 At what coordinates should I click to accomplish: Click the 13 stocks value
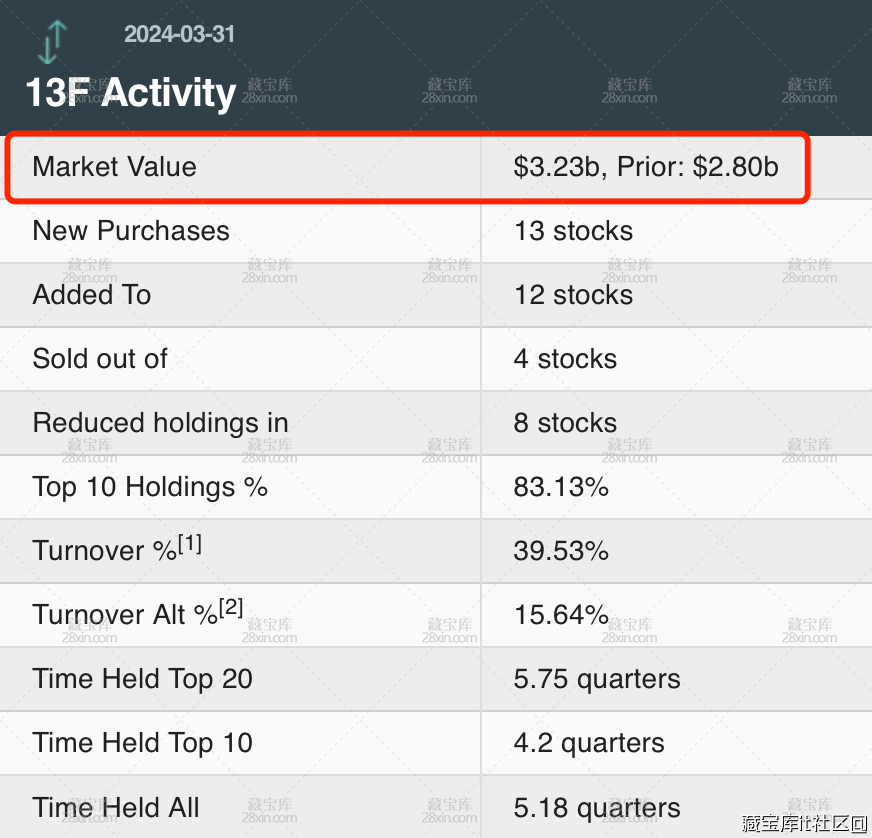coord(573,231)
